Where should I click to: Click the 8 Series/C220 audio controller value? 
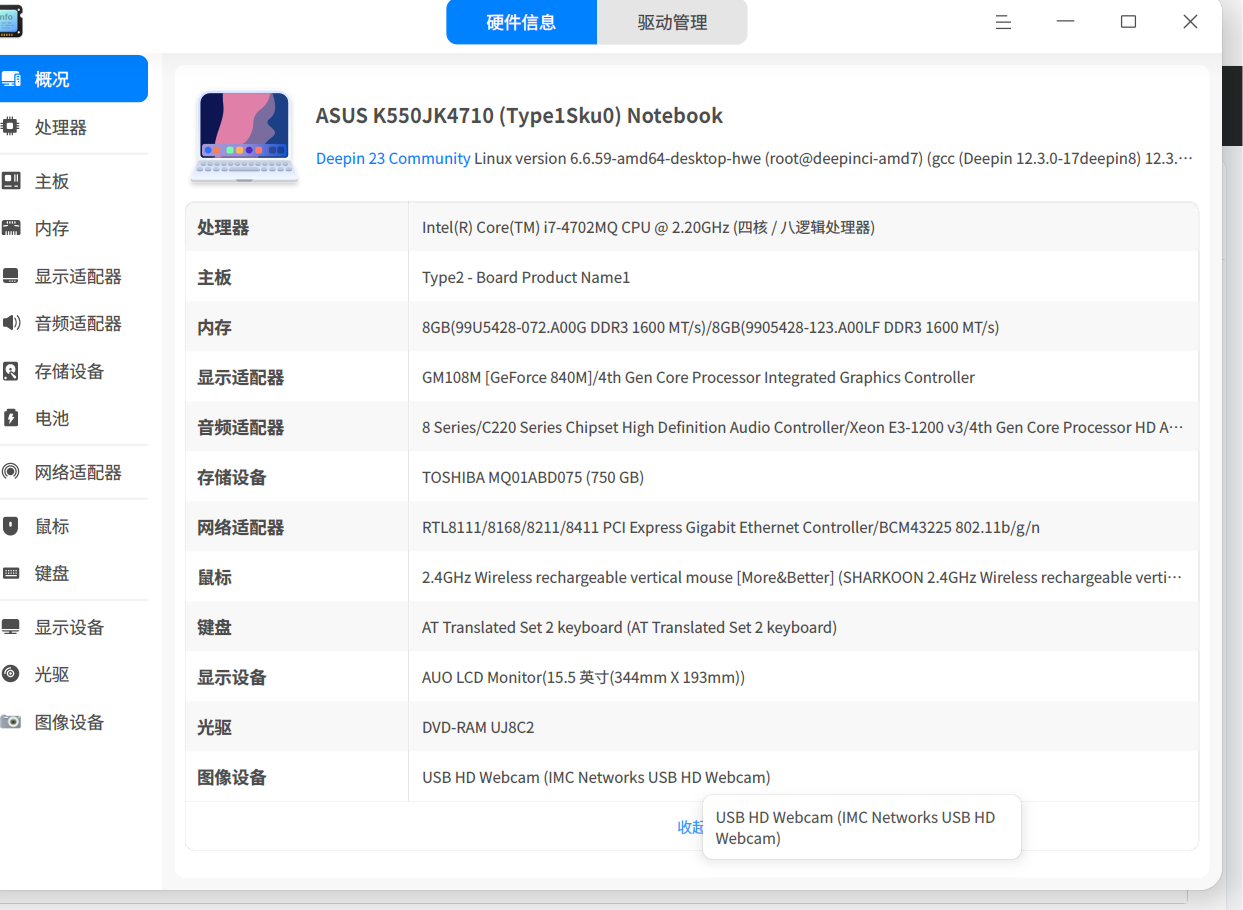tap(803, 427)
